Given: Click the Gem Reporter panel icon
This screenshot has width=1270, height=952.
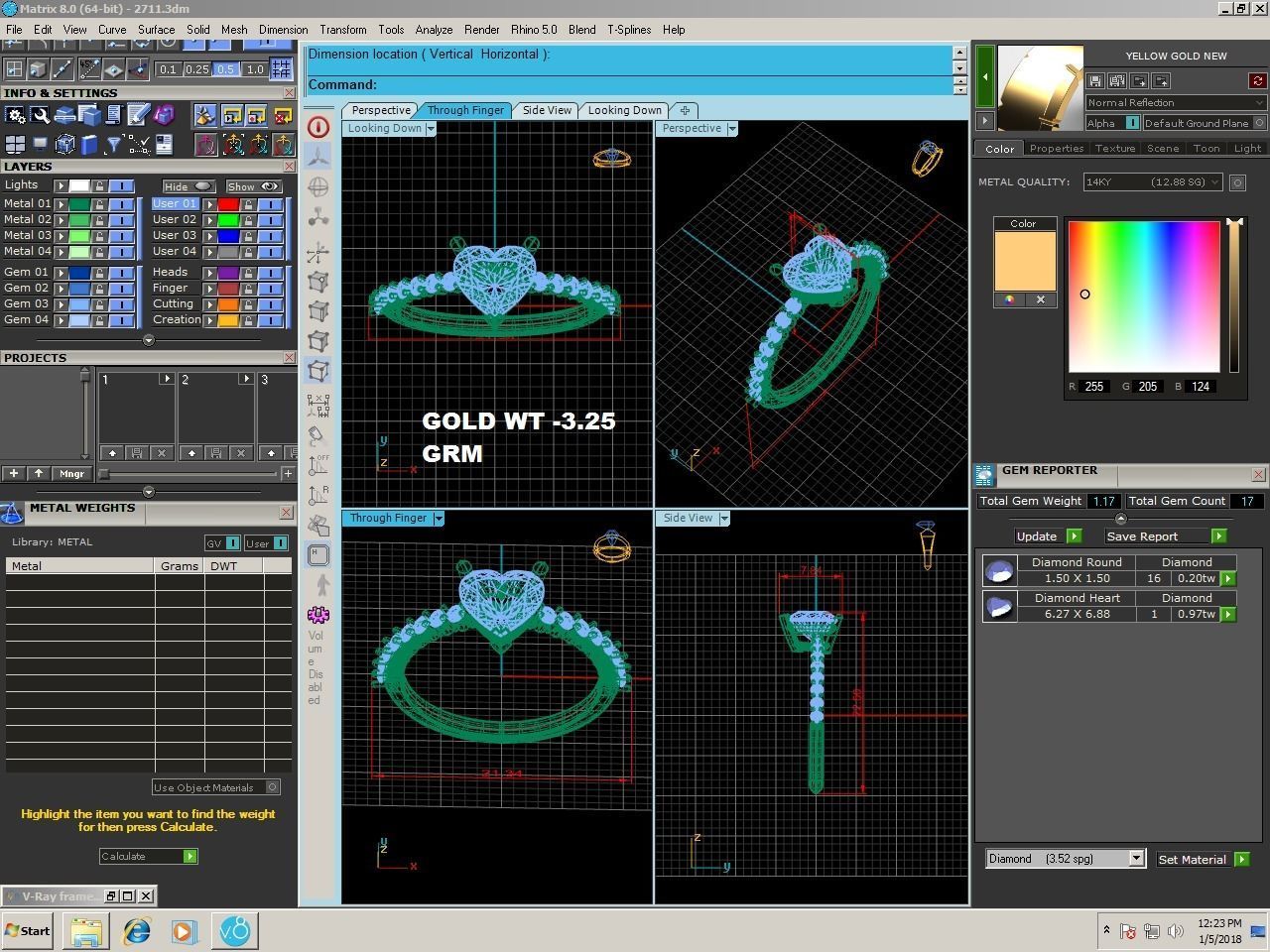Looking at the screenshot, I should point(985,474).
